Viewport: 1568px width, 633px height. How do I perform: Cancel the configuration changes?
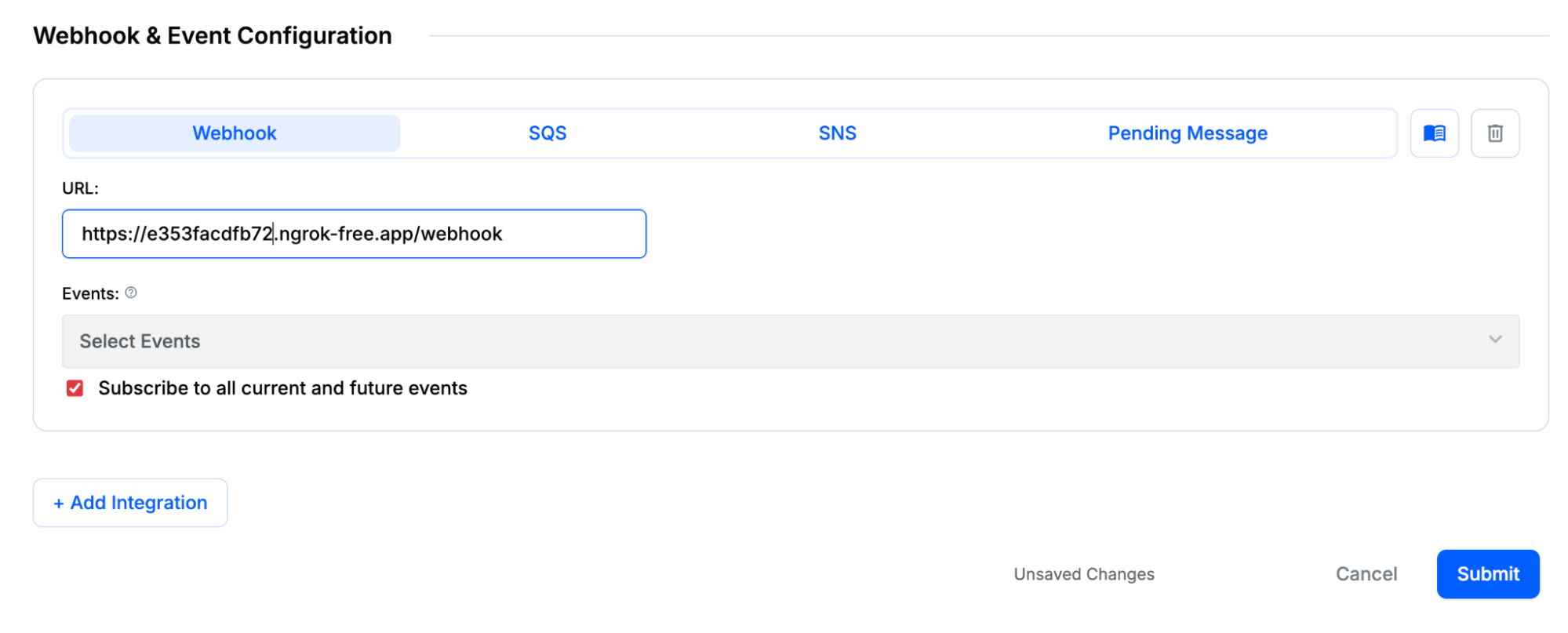point(1366,574)
